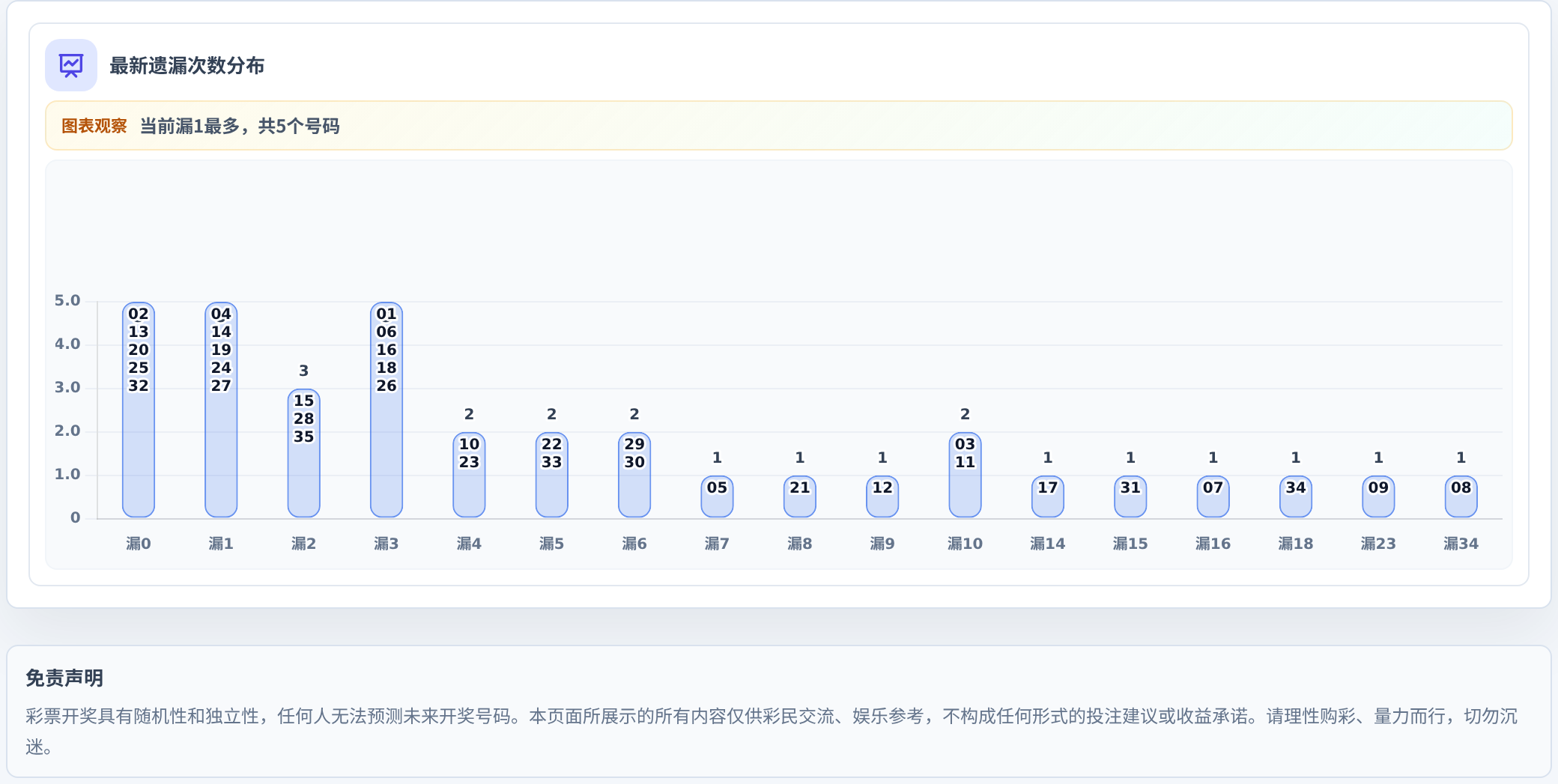Select the 漏3 bar in the chart

tap(387, 410)
